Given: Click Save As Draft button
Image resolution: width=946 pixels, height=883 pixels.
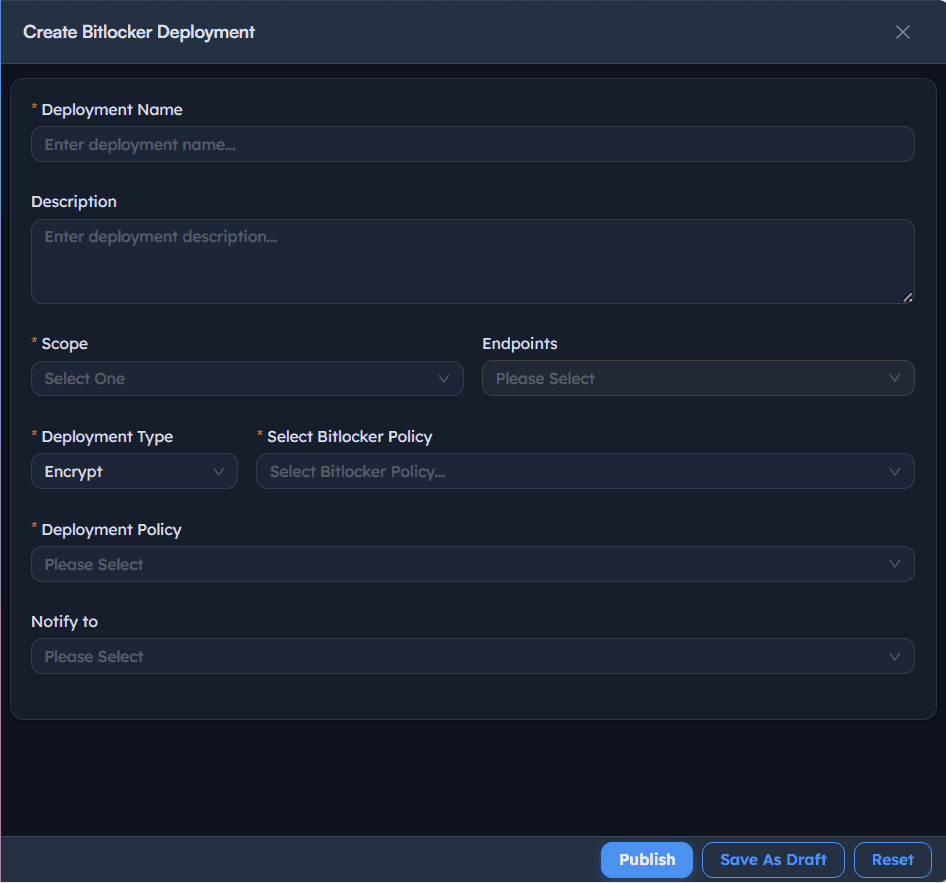Looking at the screenshot, I should [773, 859].
